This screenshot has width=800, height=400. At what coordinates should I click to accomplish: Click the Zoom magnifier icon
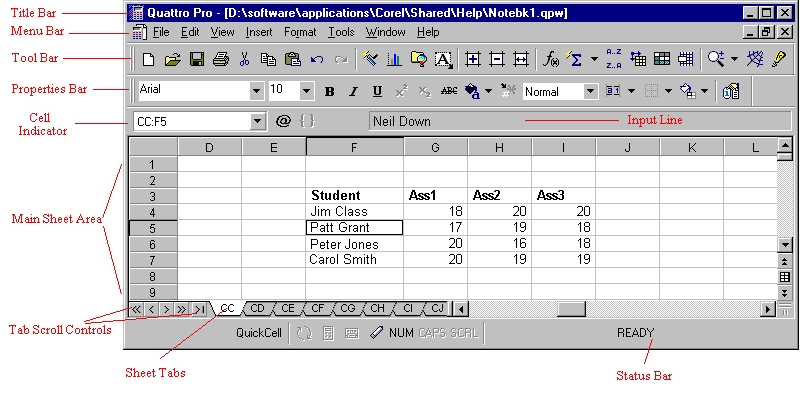(716, 60)
